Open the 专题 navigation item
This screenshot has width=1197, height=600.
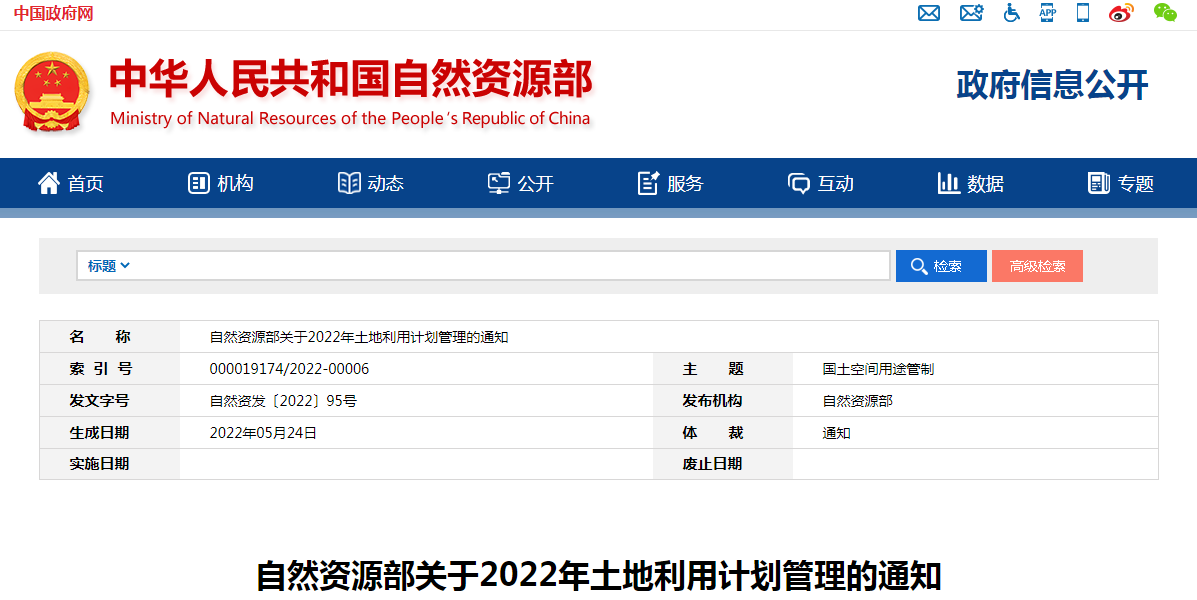1135,183
